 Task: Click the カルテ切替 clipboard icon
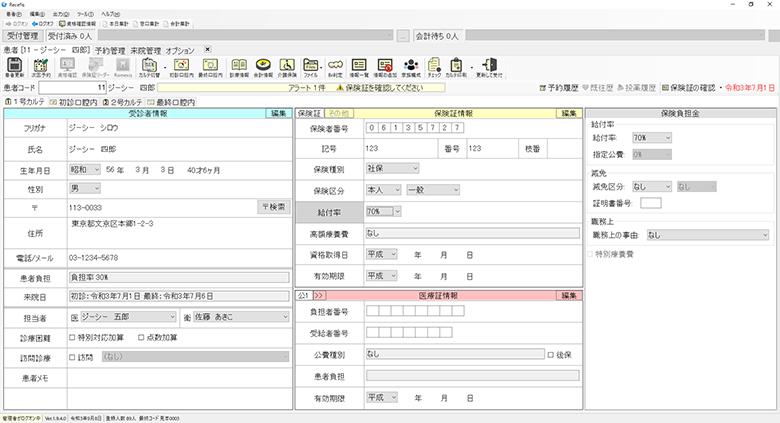[x=149, y=65]
